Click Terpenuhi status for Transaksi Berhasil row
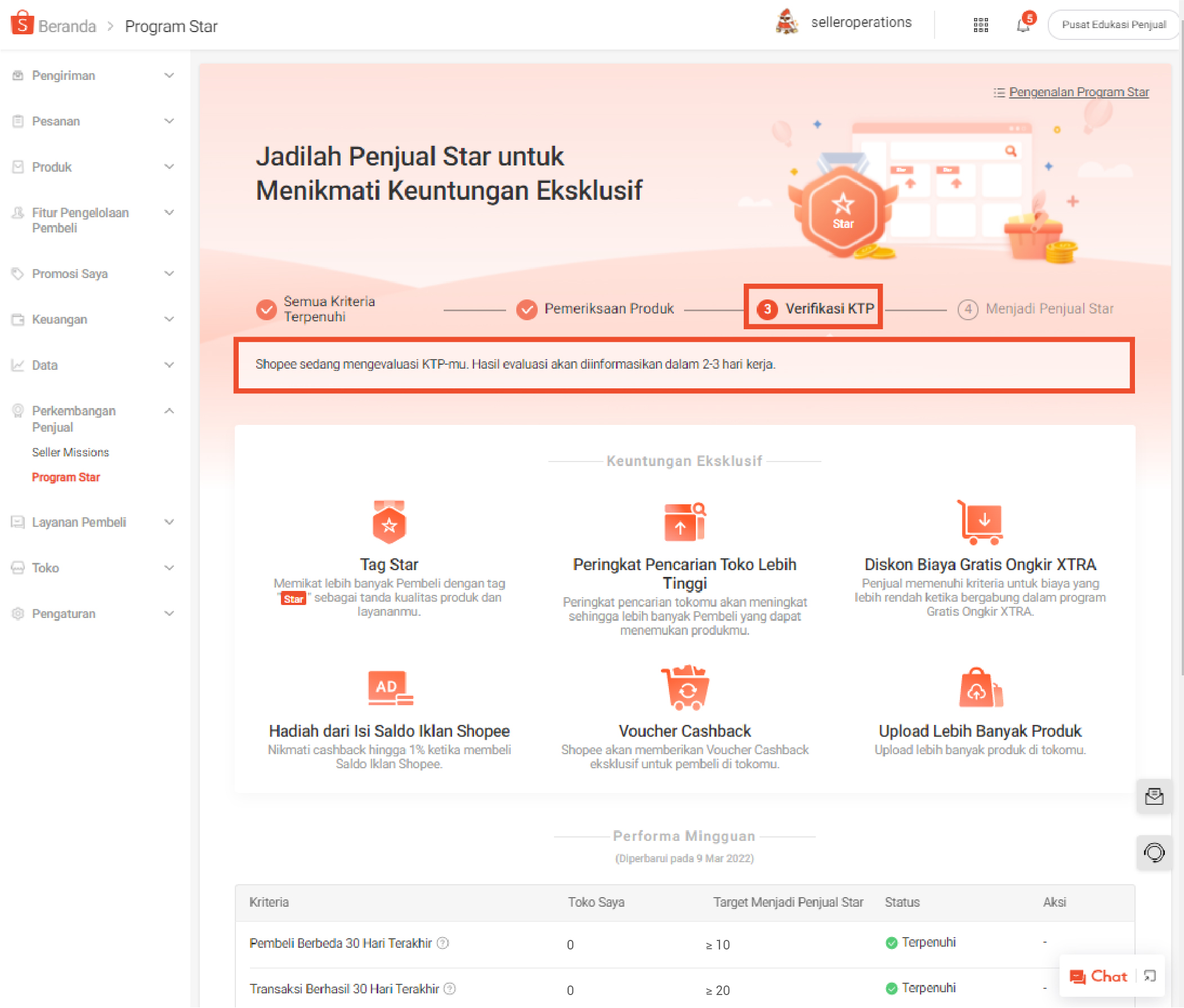 pyautogui.click(x=921, y=988)
